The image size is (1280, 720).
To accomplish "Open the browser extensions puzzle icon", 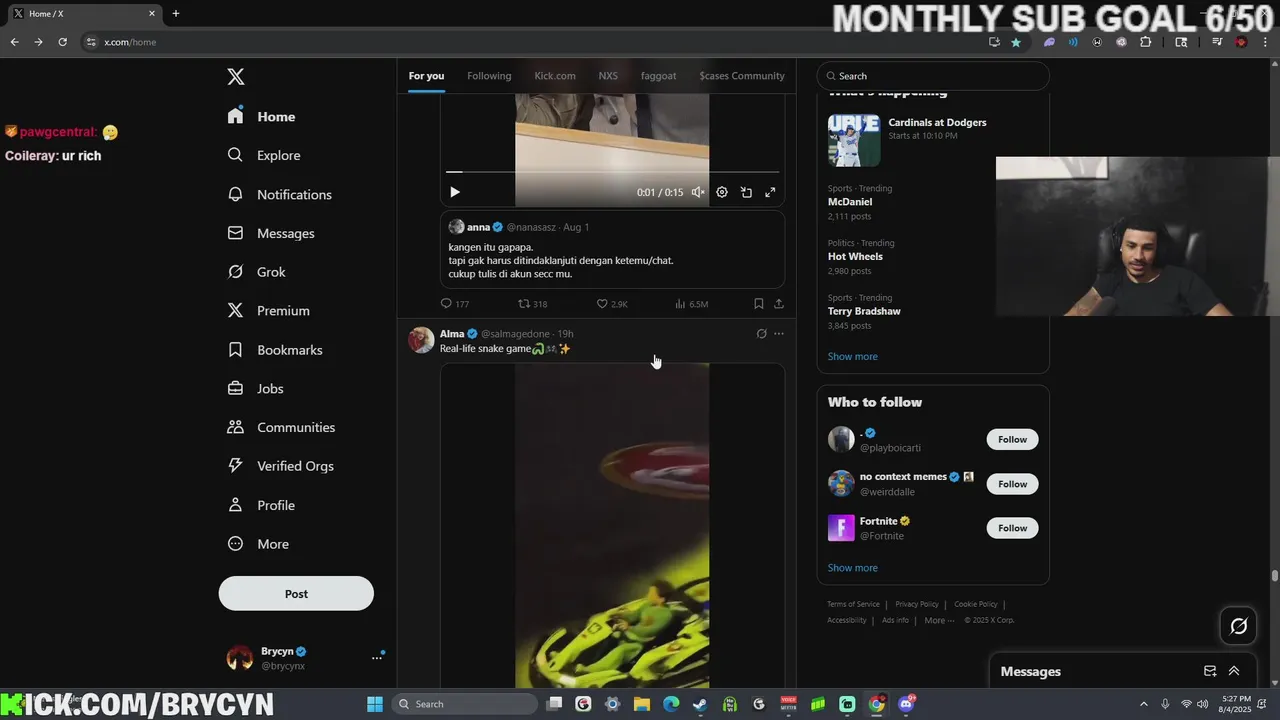I will [x=1146, y=42].
